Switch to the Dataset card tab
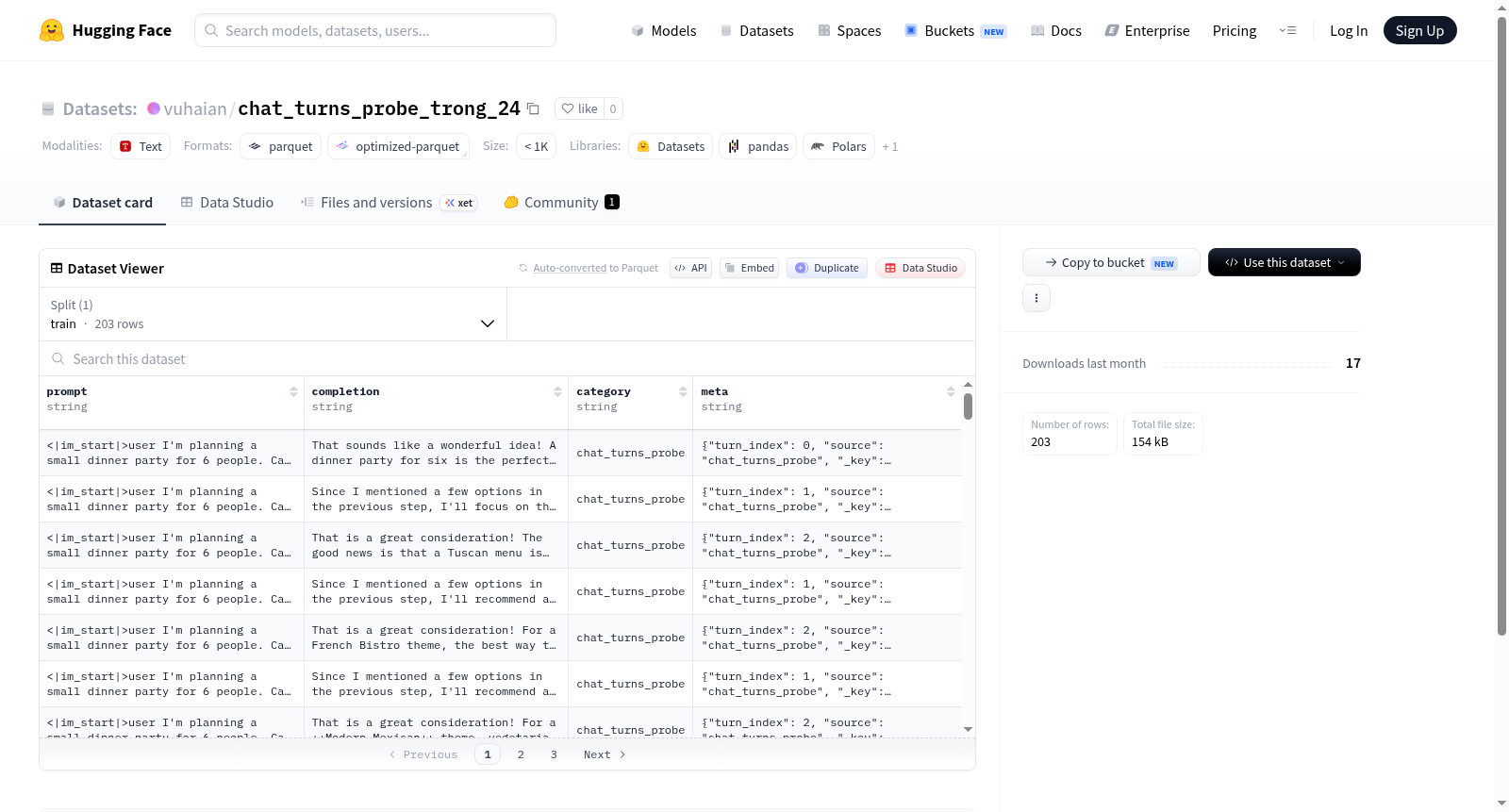The width and height of the screenshot is (1509, 812). click(x=102, y=202)
